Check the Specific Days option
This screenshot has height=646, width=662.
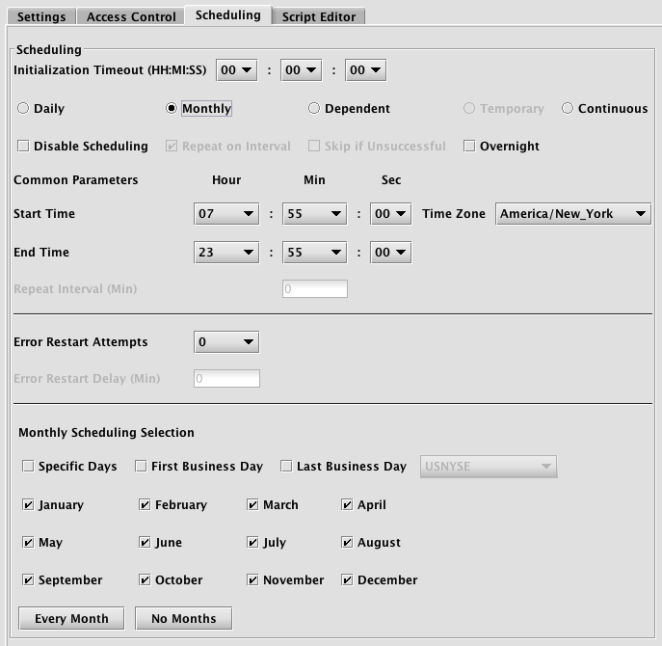pyautogui.click(x=27, y=467)
